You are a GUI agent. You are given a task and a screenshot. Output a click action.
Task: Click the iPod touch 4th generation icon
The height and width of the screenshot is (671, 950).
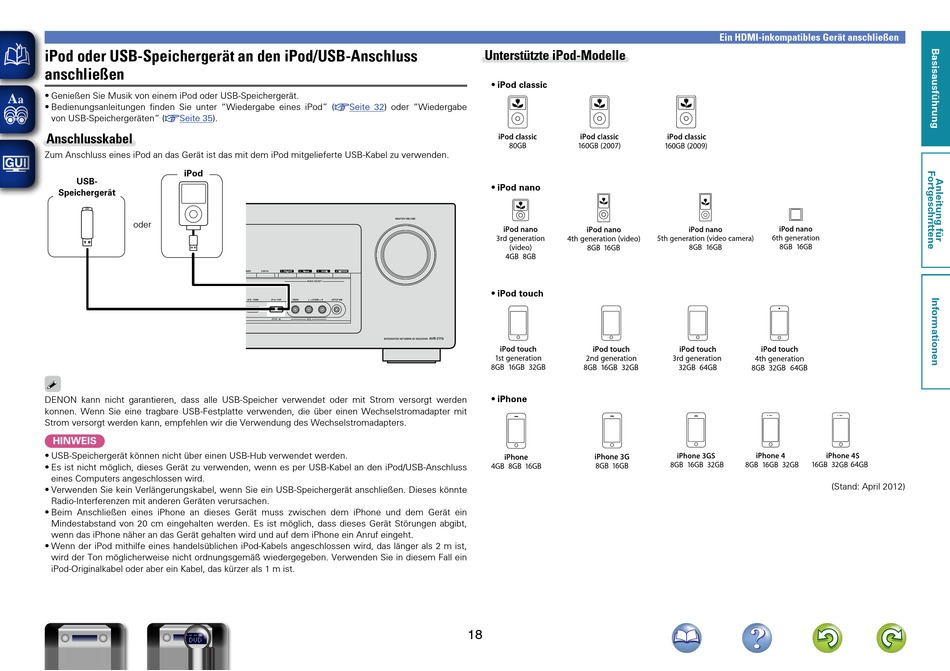pyautogui.click(x=779, y=323)
